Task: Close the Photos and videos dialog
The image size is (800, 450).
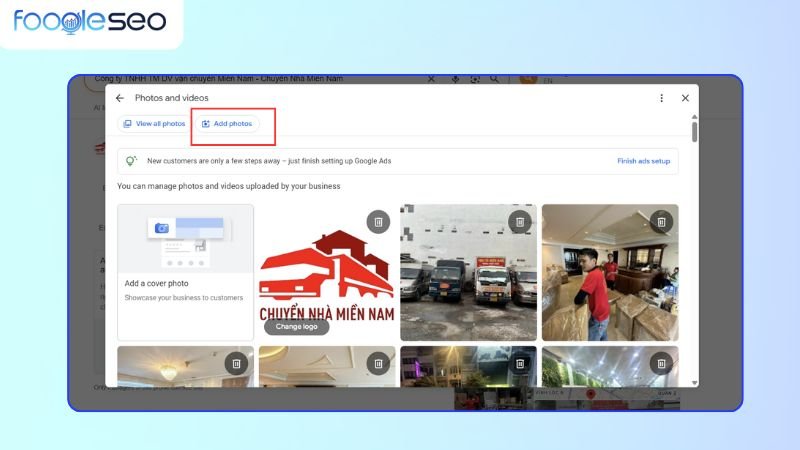Action: tap(685, 98)
